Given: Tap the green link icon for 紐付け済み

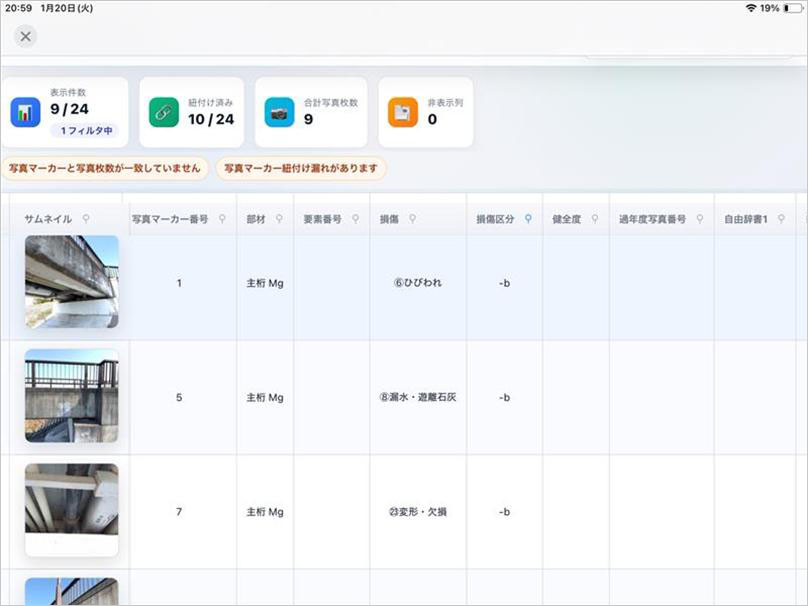Looking at the screenshot, I should tap(164, 112).
